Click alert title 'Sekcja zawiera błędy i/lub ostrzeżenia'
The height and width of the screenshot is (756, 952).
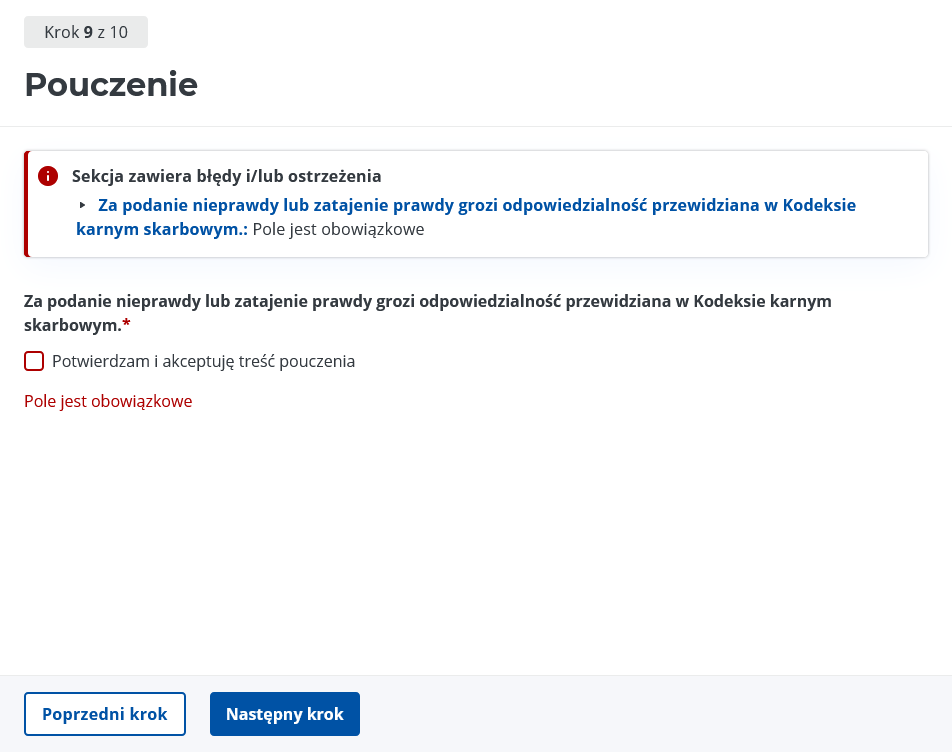[226, 176]
